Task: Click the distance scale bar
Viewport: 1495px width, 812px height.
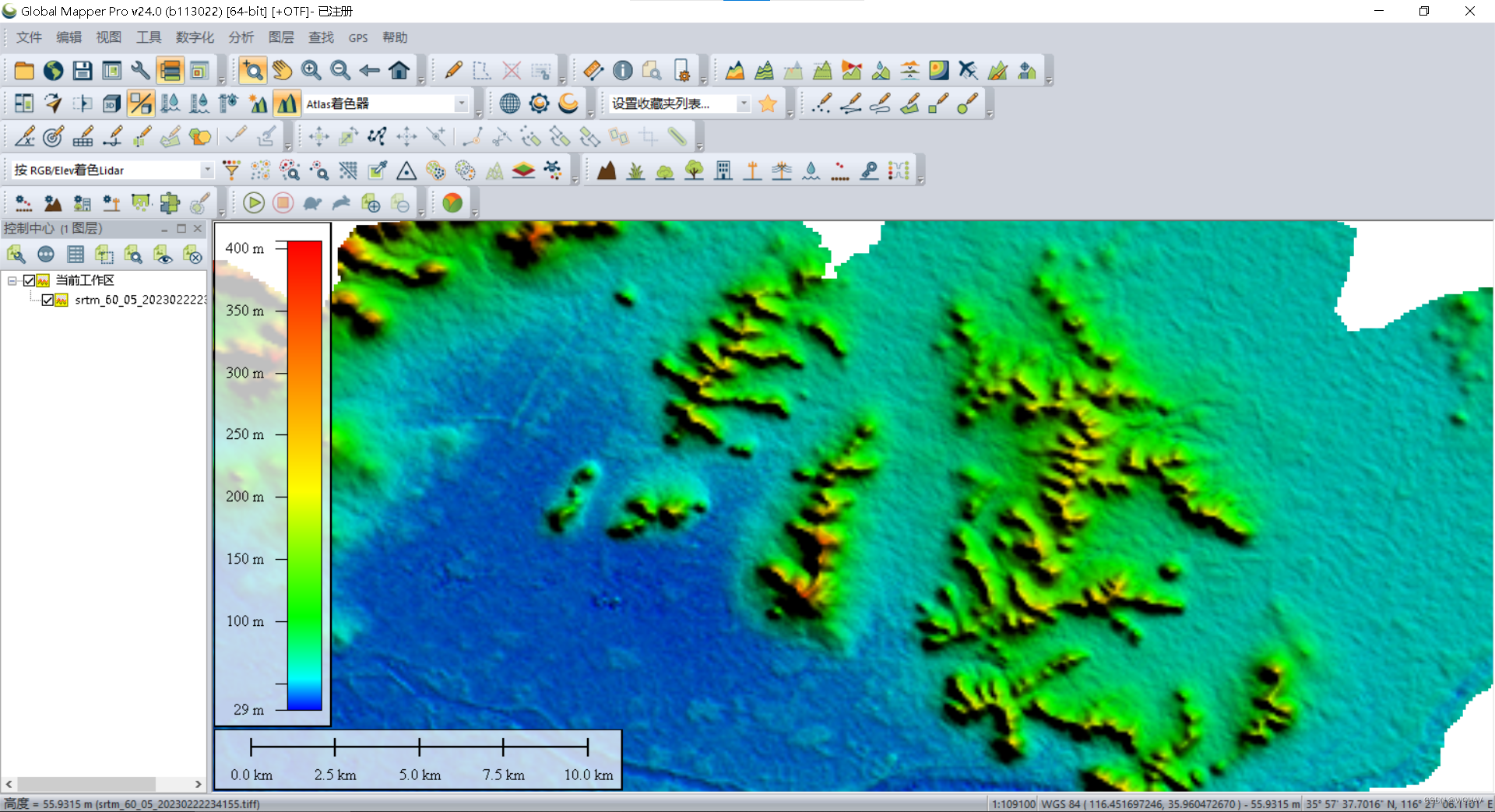Action: point(419,760)
